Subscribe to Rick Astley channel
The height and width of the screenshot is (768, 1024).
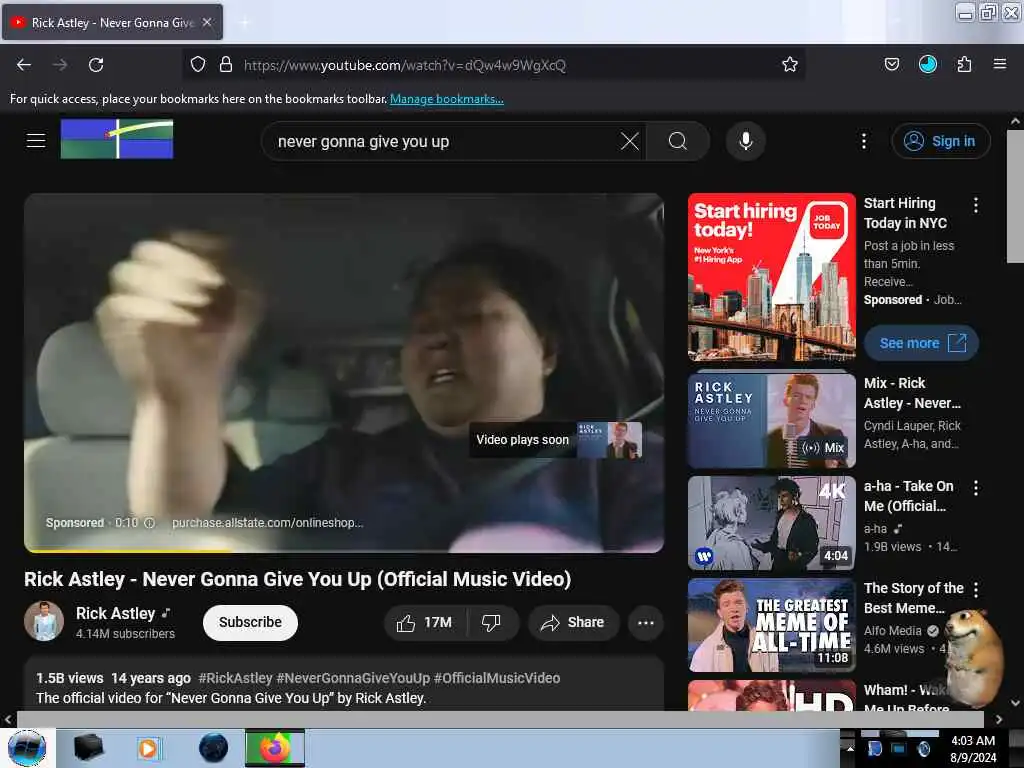point(250,622)
